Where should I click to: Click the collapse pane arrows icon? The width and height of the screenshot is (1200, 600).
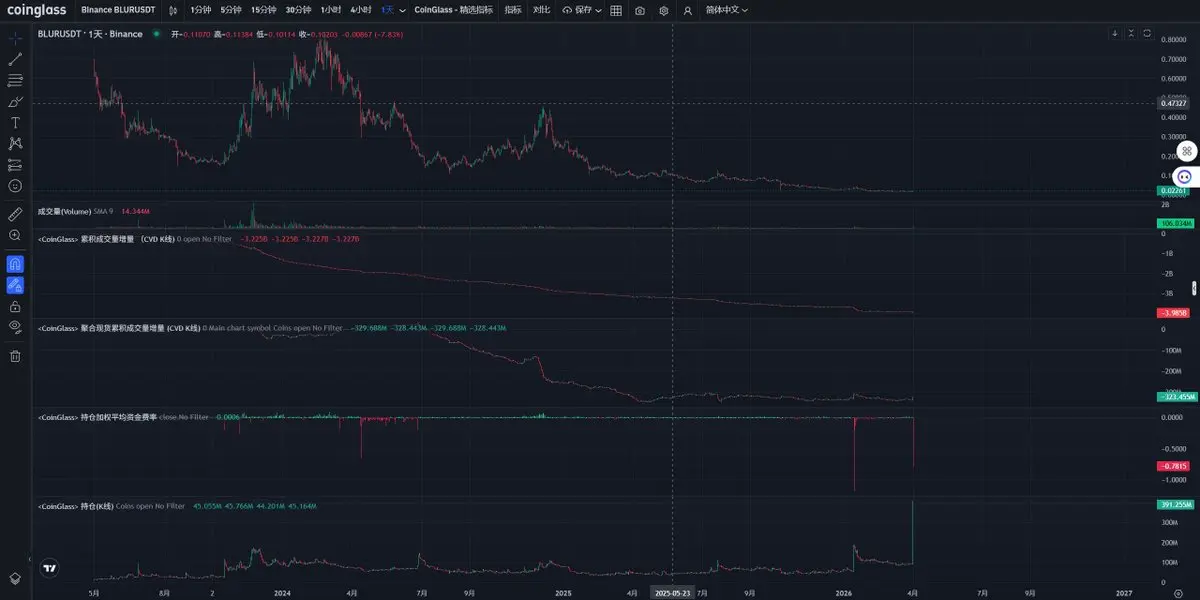tap(1131, 33)
